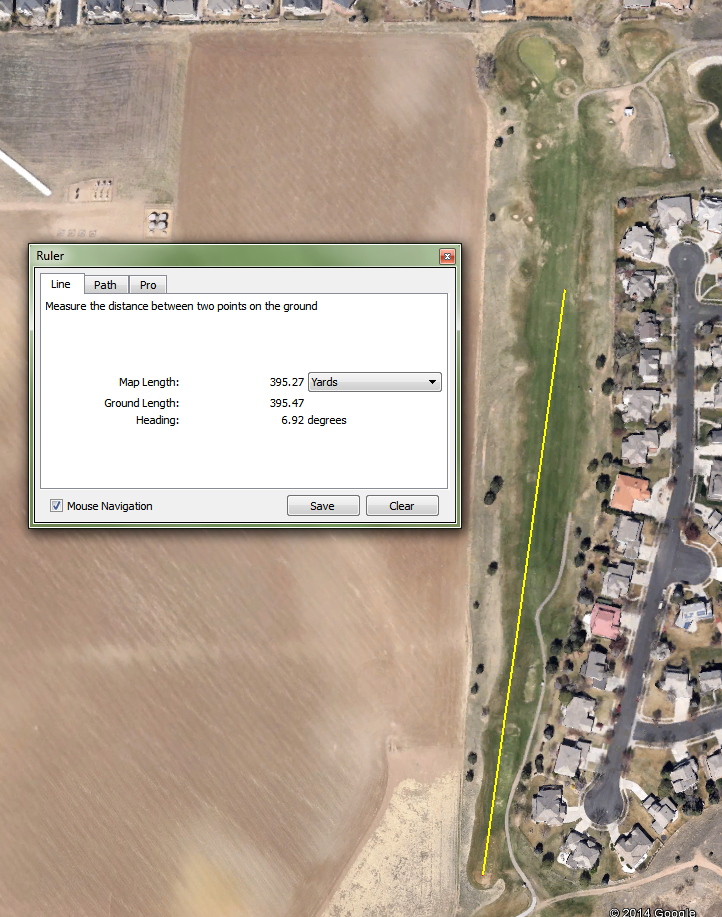This screenshot has width=722, height=917.
Task: Click the measurement instruction text in Ruler
Action: [181, 306]
